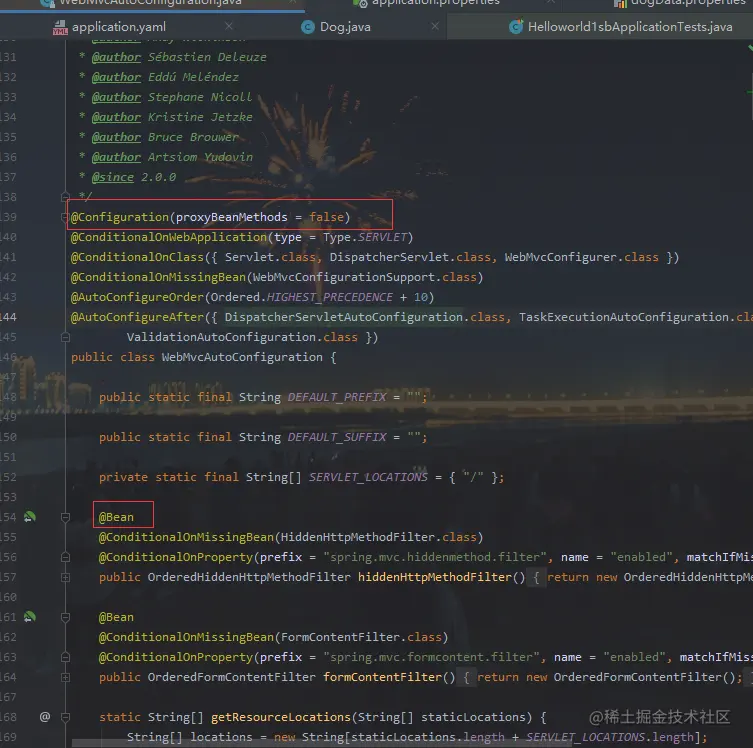
Task: Click DispatcherServletAutoConfiguration.class reference
Action: click(365, 317)
